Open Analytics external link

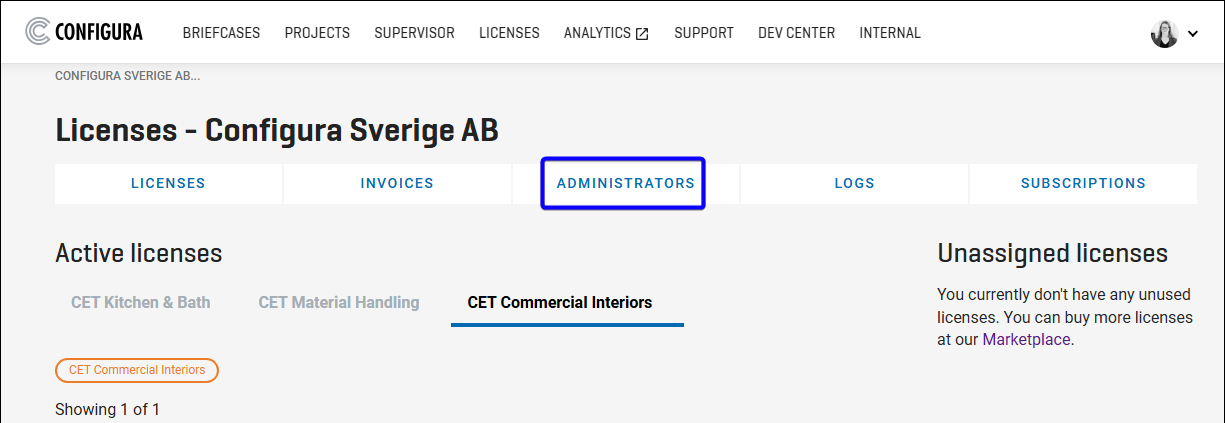coord(606,33)
